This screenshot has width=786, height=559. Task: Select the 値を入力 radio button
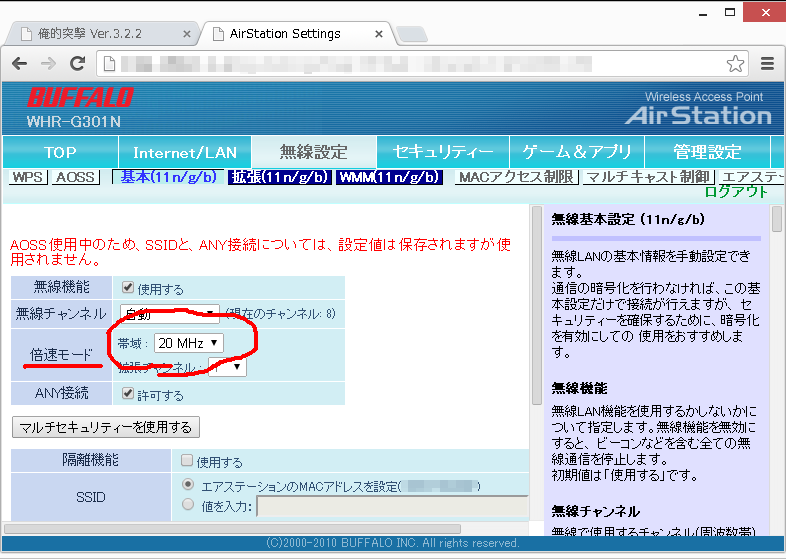(x=188, y=504)
